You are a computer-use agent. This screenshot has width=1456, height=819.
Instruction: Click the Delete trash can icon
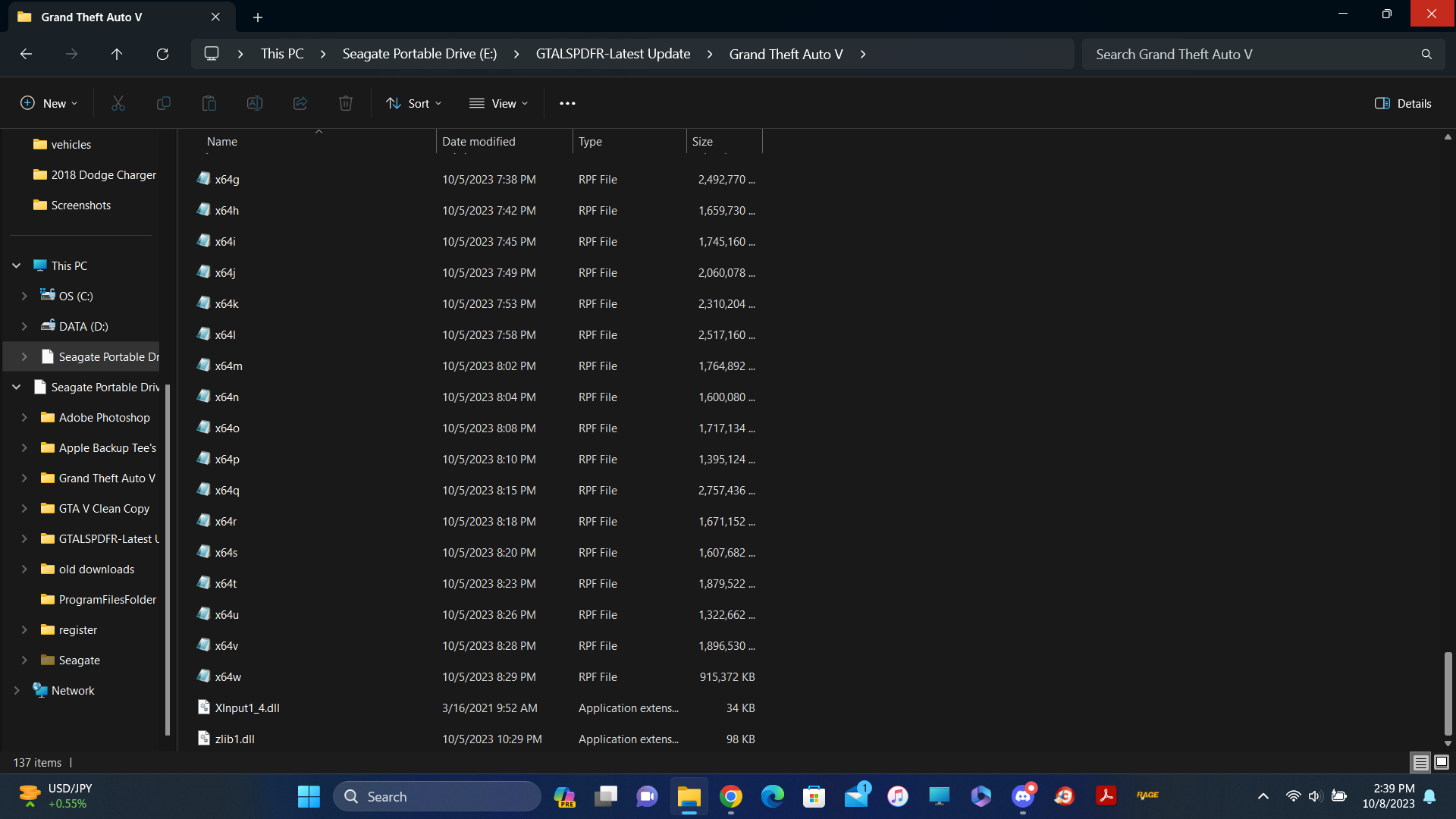[346, 103]
